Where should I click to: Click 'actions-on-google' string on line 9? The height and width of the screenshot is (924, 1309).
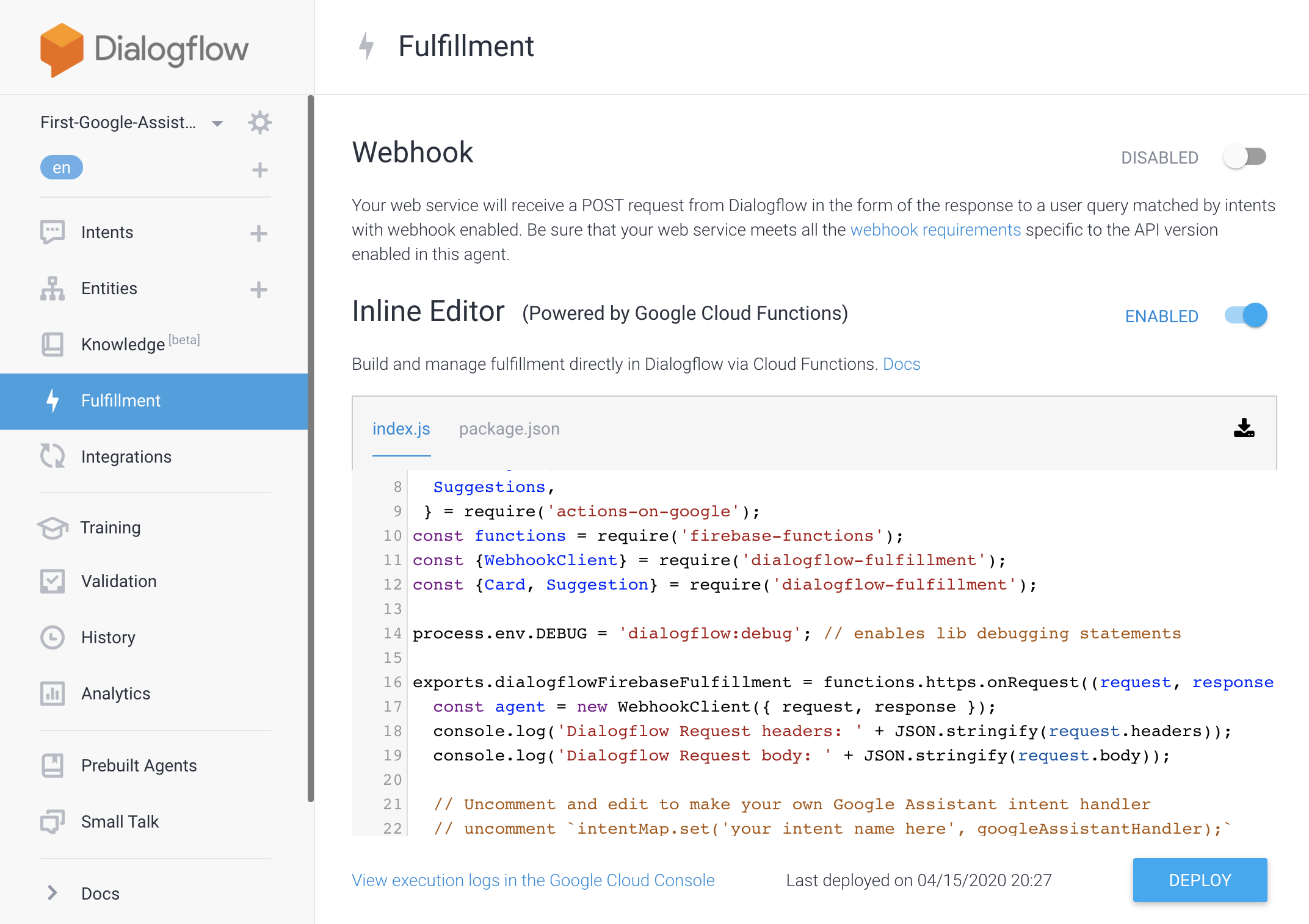[x=644, y=511]
